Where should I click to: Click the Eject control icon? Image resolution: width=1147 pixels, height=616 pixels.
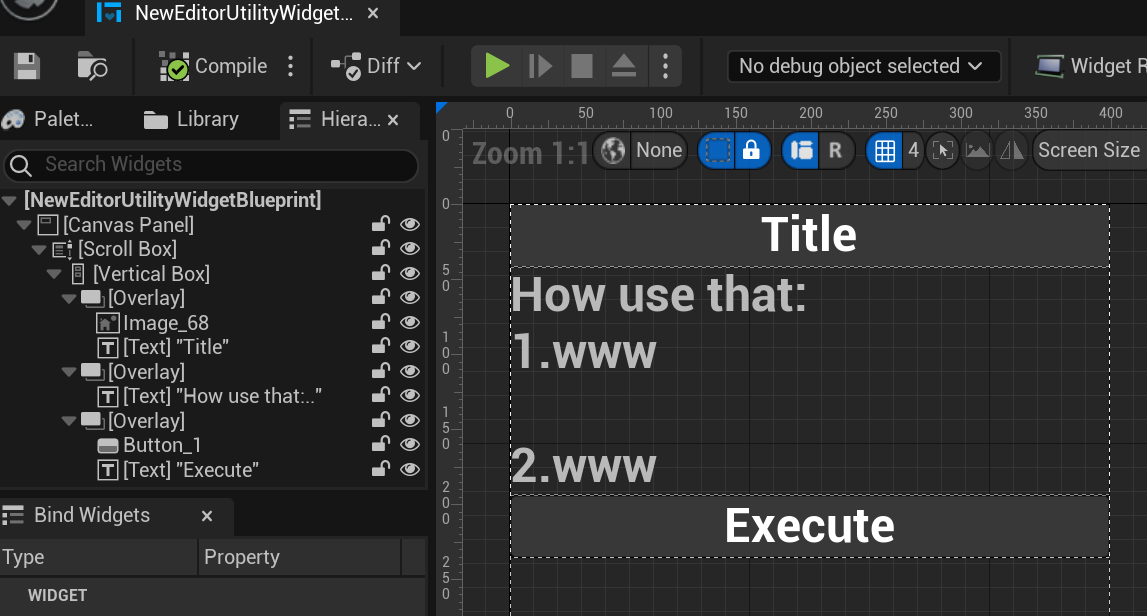[623, 66]
